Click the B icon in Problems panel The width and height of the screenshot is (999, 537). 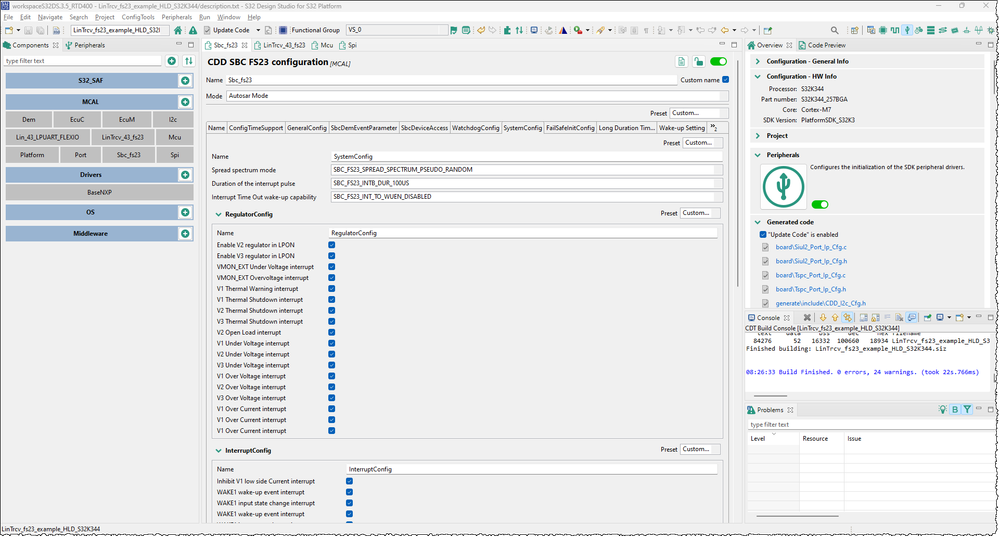(955, 410)
